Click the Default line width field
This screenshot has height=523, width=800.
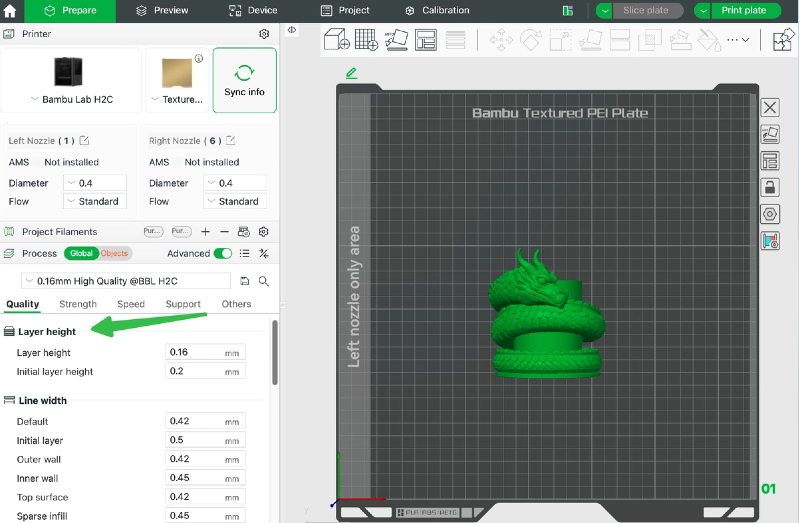(x=205, y=421)
